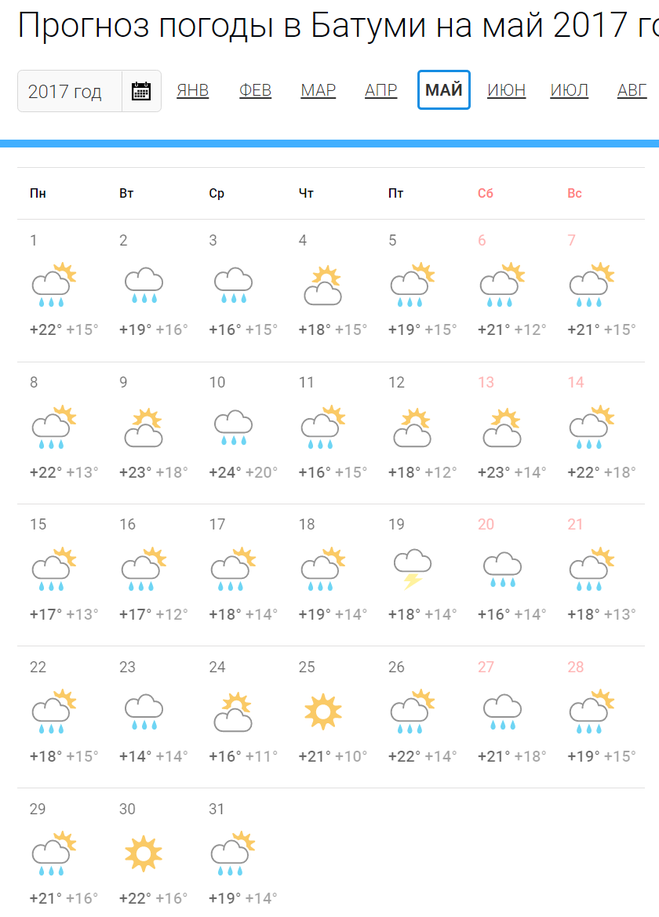
Task: Open the calendar date picker icon
Action: coord(141,91)
